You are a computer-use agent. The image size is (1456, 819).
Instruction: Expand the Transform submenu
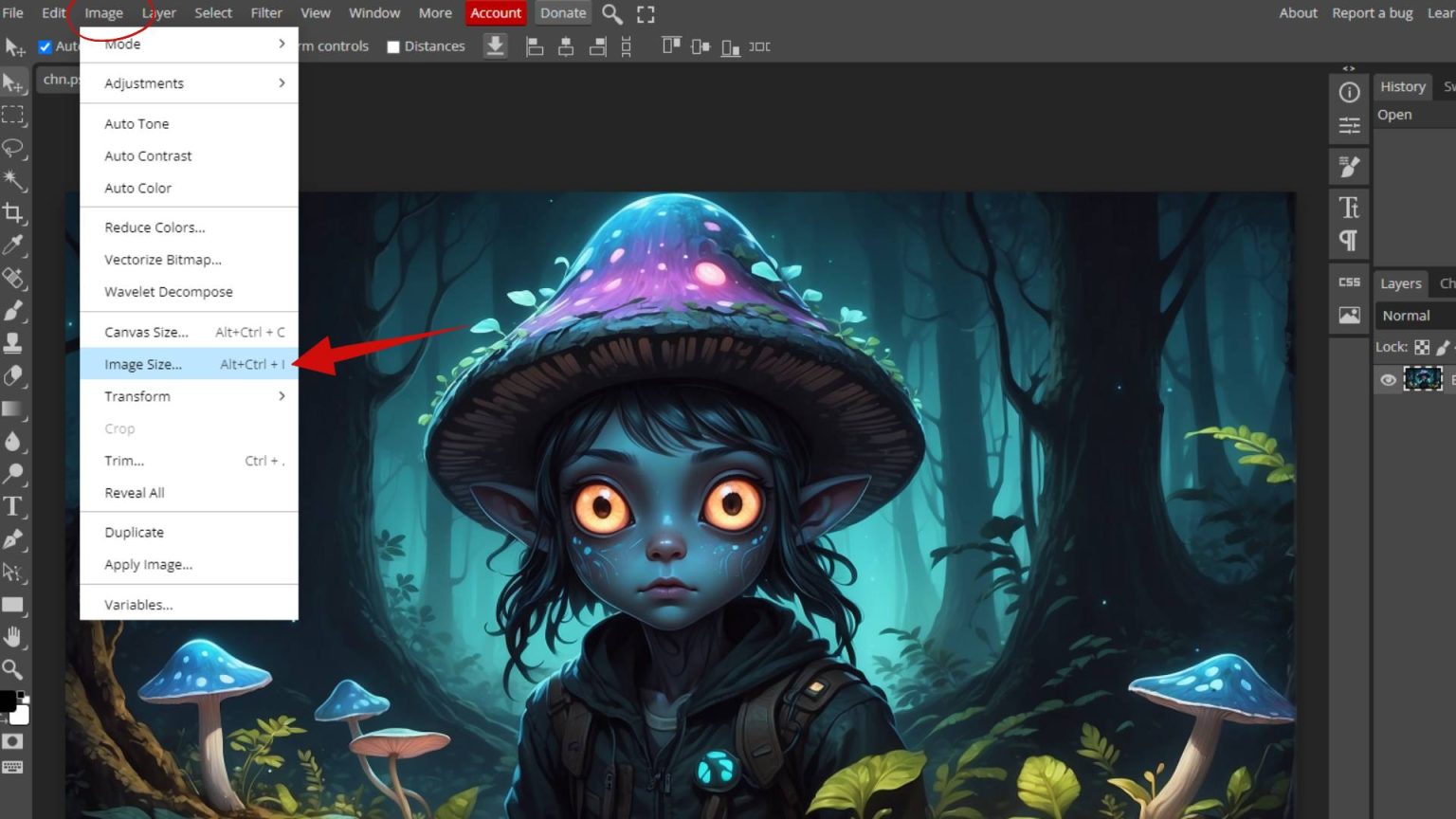tap(190, 396)
